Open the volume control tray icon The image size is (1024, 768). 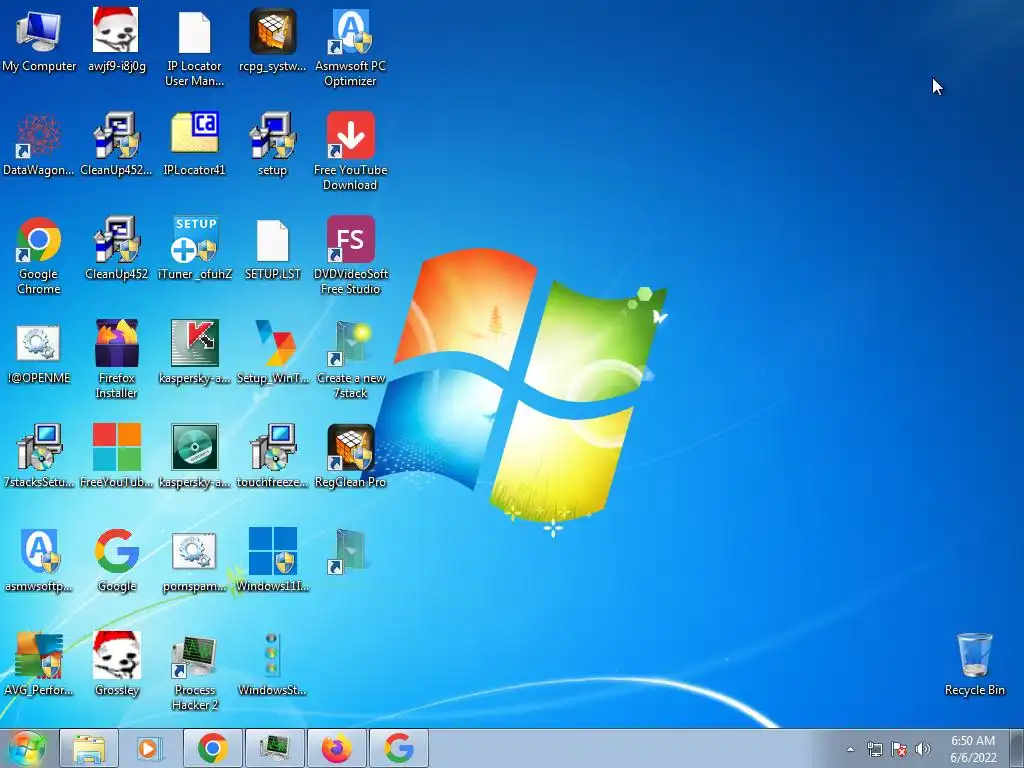(922, 749)
